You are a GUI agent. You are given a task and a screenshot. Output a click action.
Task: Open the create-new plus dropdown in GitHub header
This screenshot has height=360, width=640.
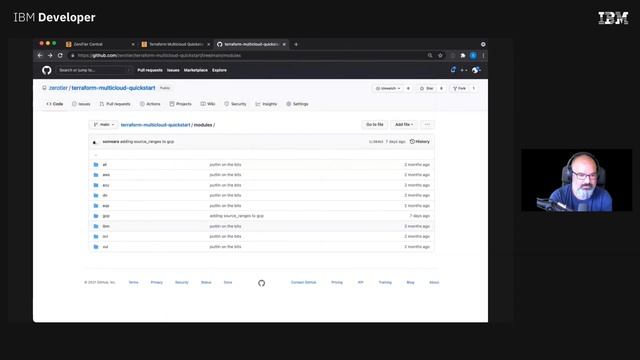tap(464, 70)
